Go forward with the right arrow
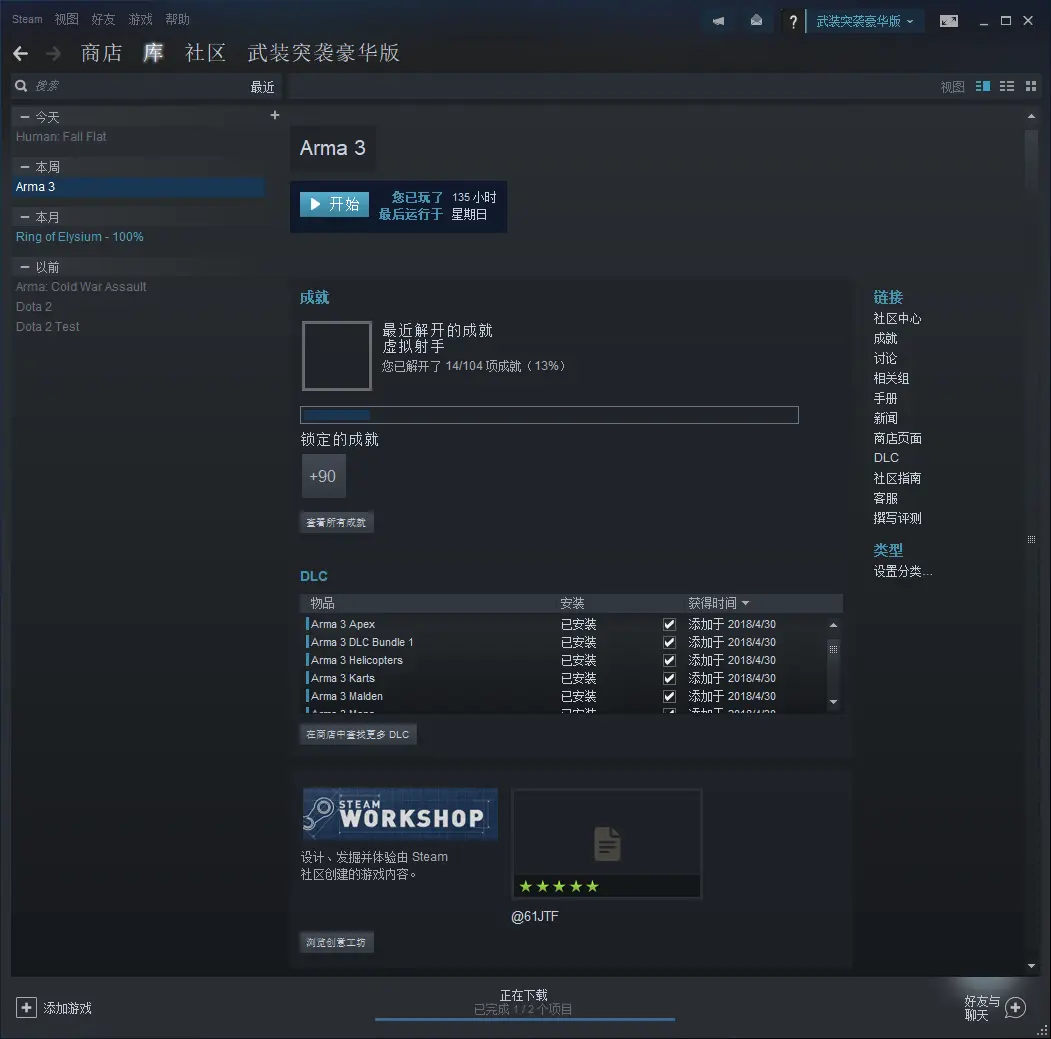 click(x=53, y=54)
